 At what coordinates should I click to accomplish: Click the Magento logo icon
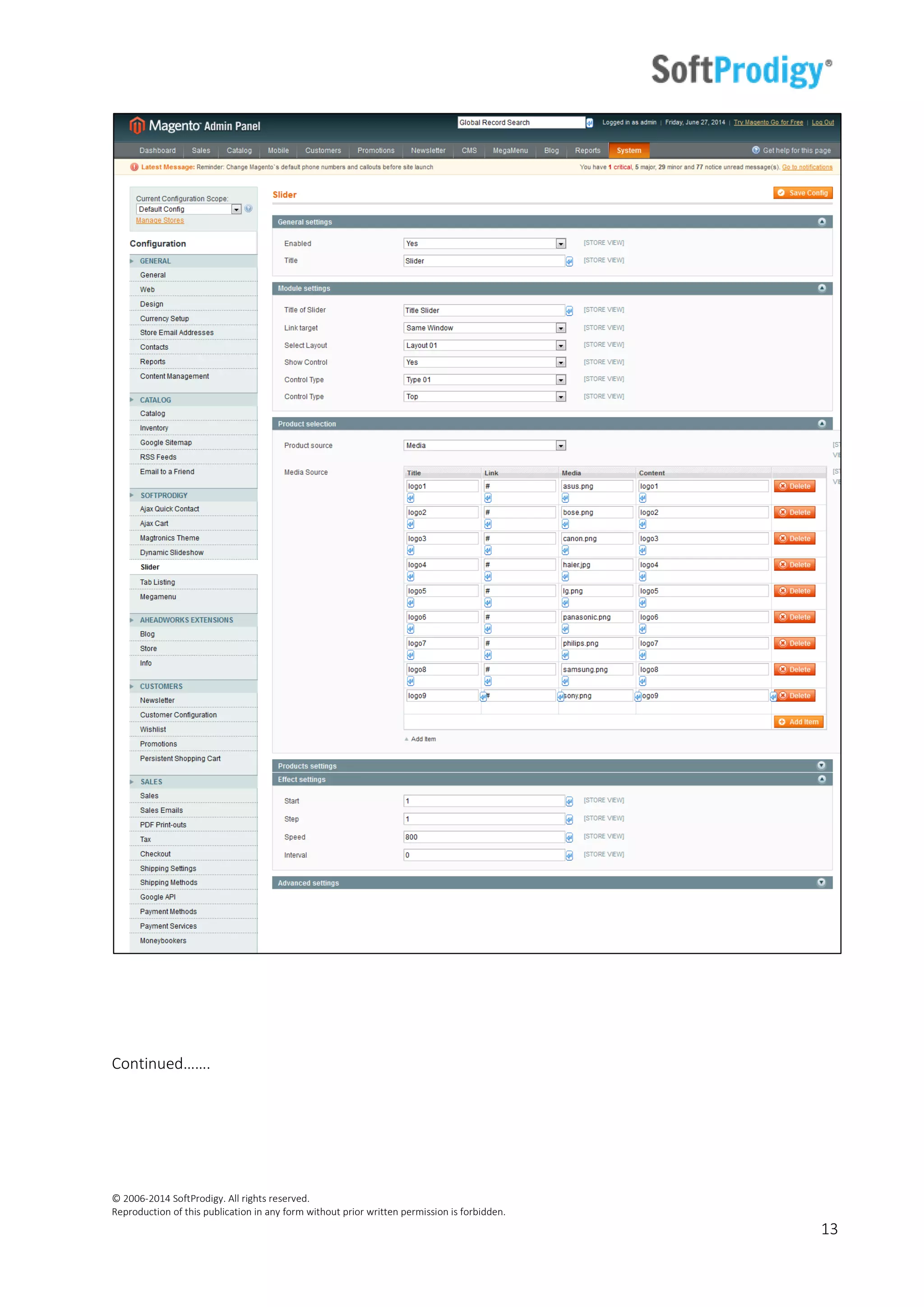coord(137,125)
